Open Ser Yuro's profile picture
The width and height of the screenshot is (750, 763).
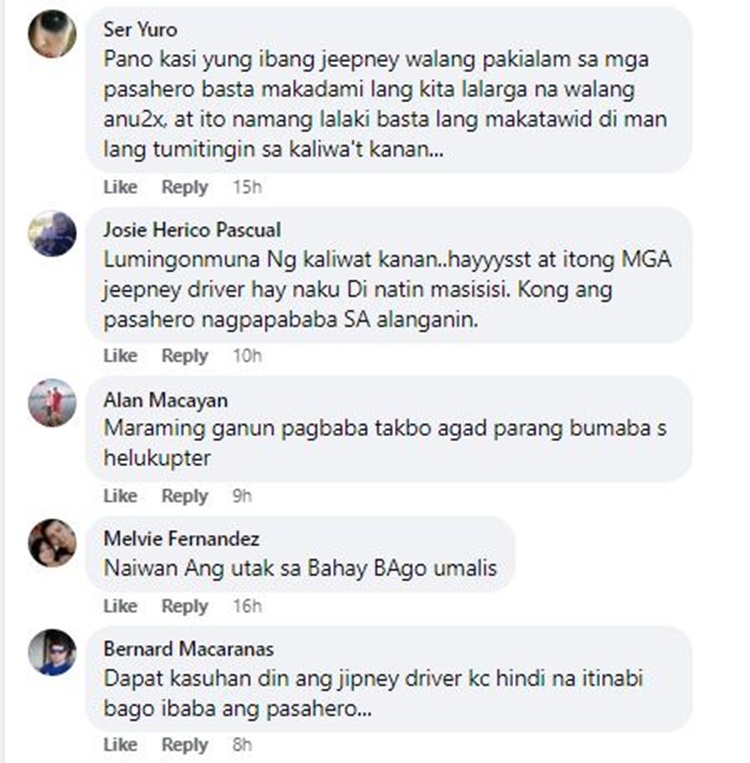pos(52,34)
